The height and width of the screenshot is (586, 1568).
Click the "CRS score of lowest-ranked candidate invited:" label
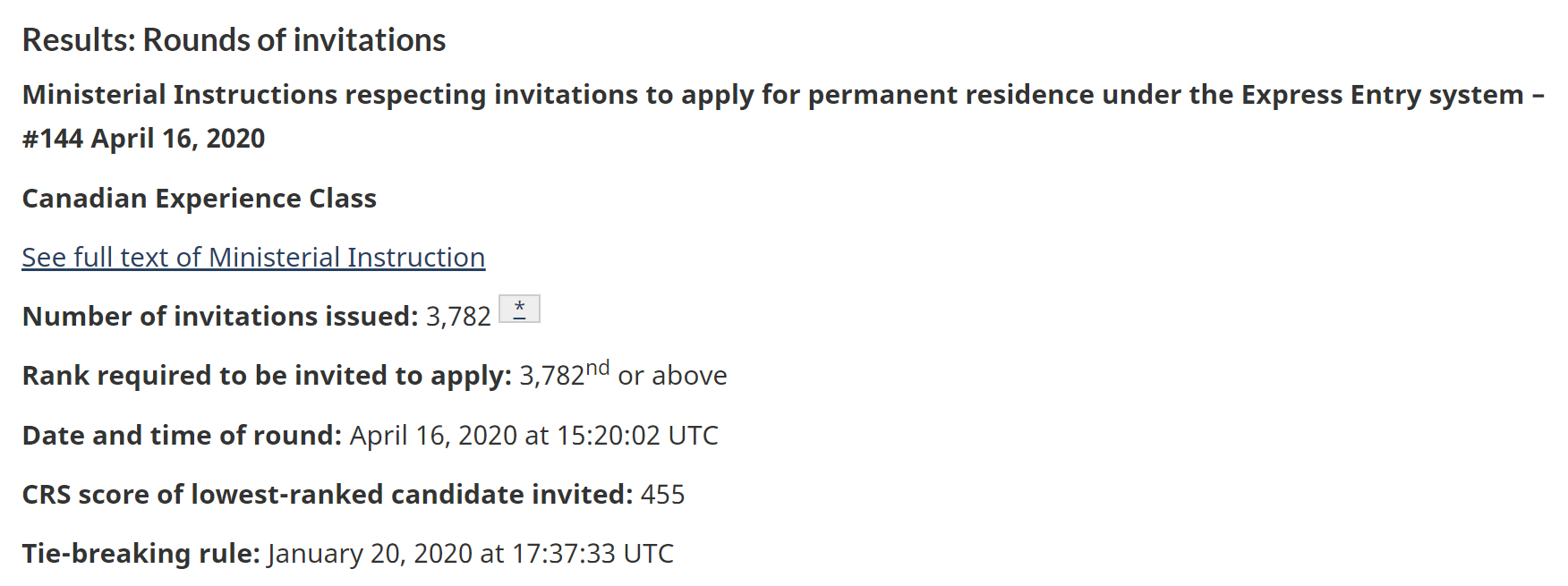(328, 495)
